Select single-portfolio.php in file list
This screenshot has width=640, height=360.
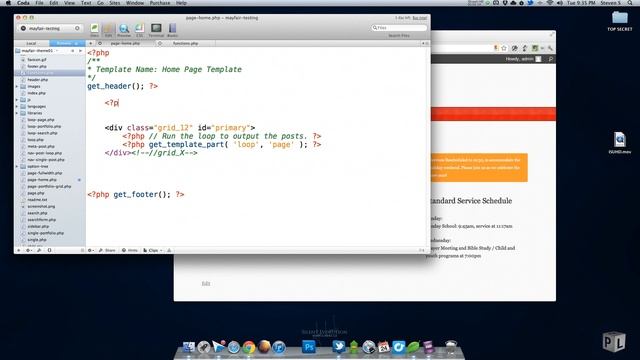(45, 233)
